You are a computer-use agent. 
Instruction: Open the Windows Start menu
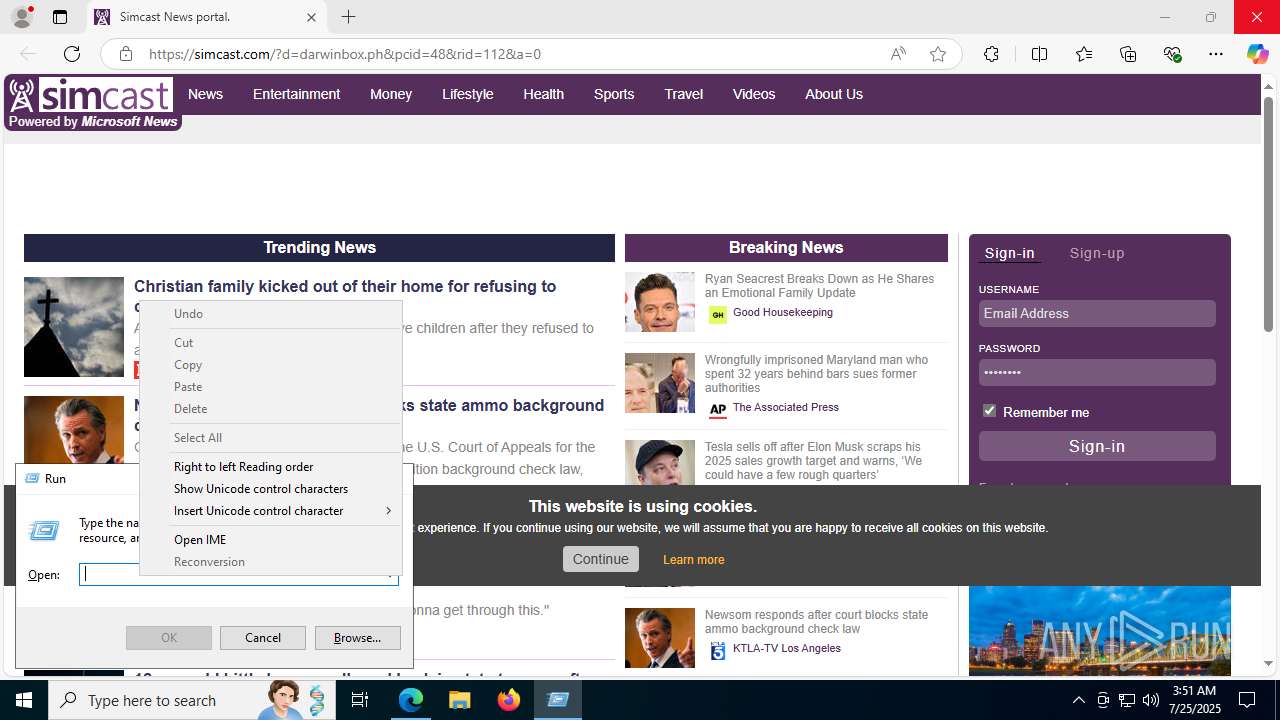pyautogui.click(x=24, y=700)
